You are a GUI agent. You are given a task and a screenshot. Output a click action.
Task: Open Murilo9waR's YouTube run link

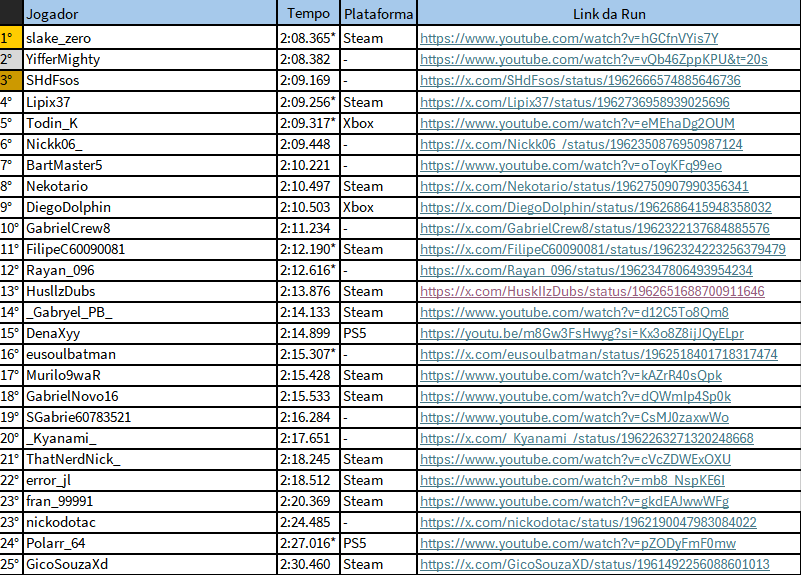click(x=571, y=375)
